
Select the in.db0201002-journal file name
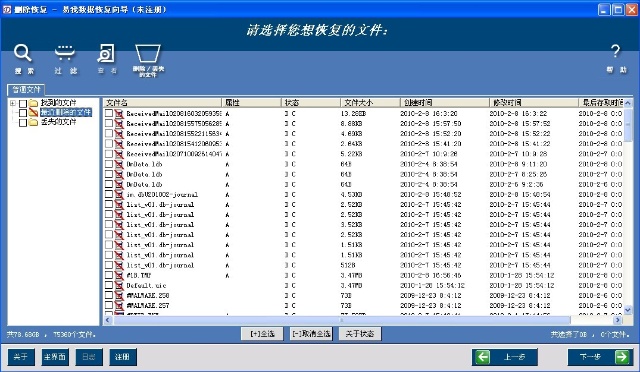(x=162, y=194)
